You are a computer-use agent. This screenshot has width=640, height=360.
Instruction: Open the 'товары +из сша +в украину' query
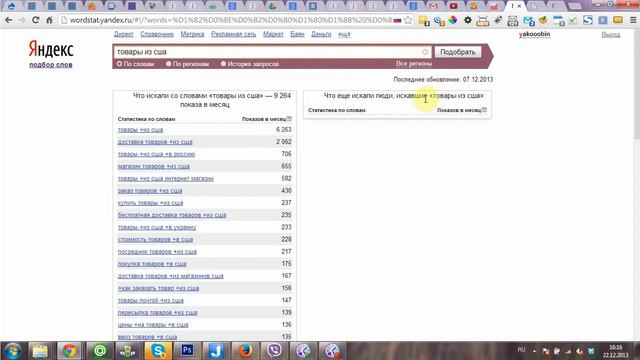[x=157, y=227]
